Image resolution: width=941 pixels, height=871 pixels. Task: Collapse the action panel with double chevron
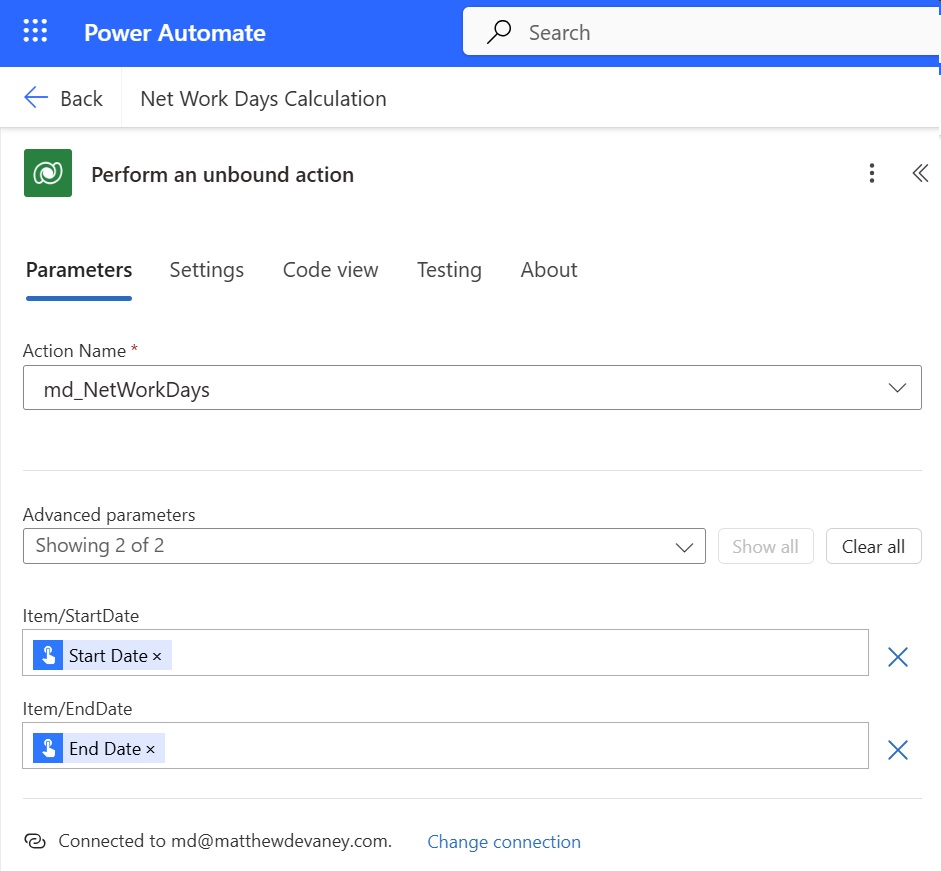pyautogui.click(x=919, y=173)
